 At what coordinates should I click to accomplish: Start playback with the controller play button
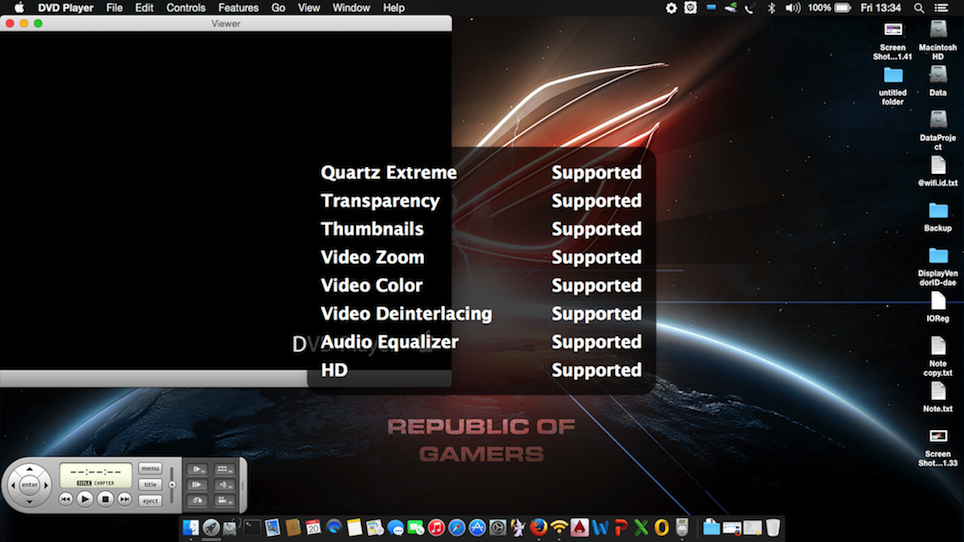tap(85, 499)
